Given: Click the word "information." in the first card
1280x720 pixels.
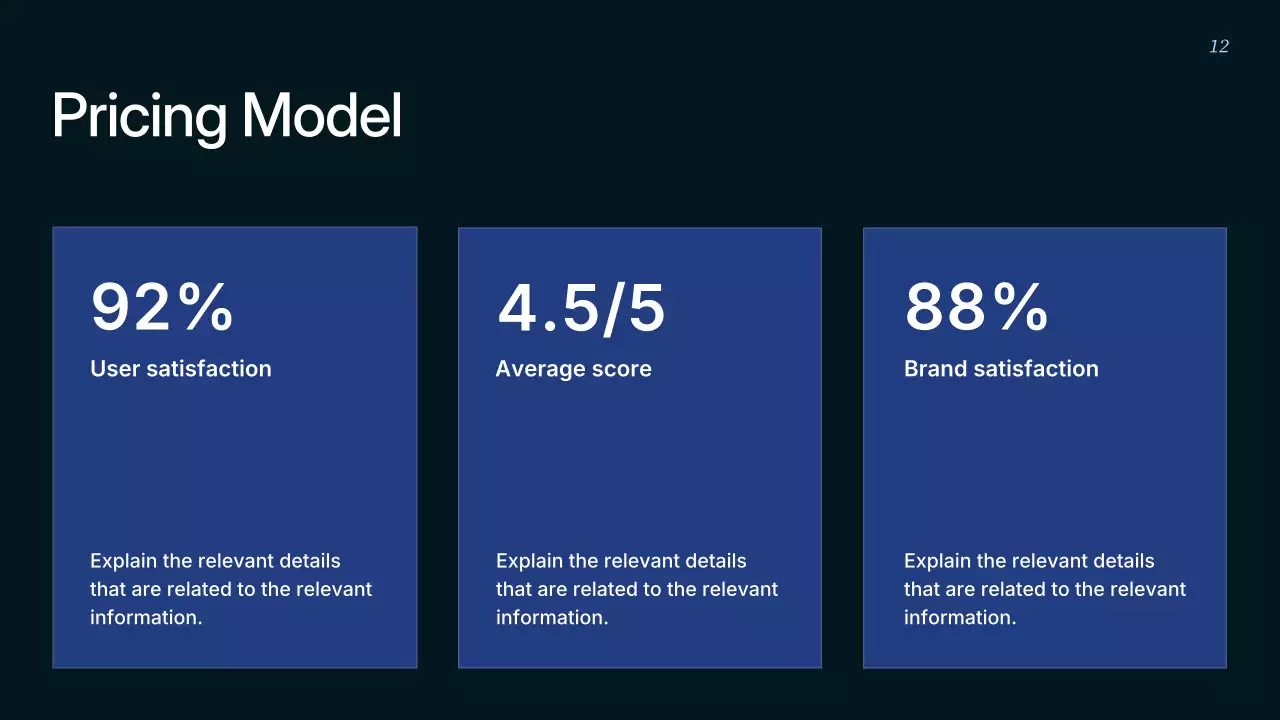Looking at the screenshot, I should coord(146,617).
